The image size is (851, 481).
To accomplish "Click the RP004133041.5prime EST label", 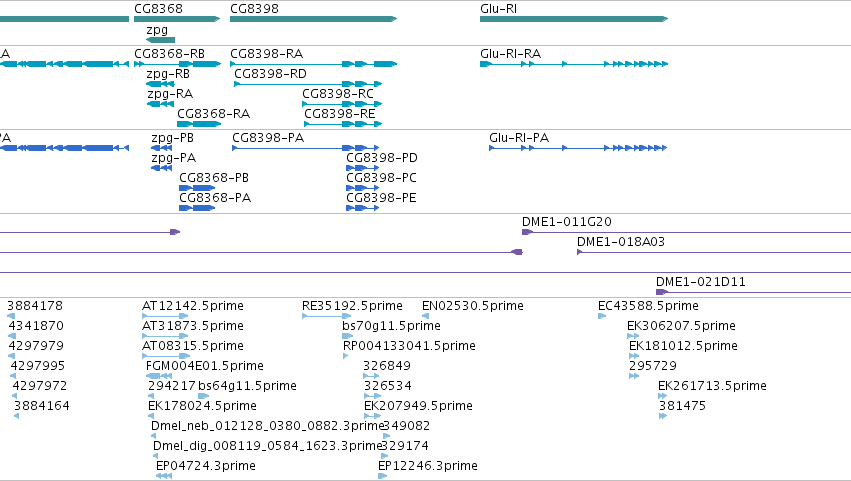I will (409, 346).
